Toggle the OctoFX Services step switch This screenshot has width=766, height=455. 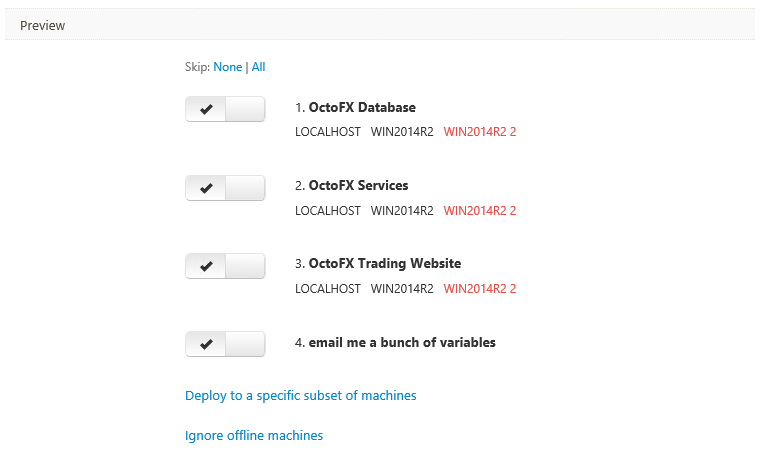tap(225, 188)
